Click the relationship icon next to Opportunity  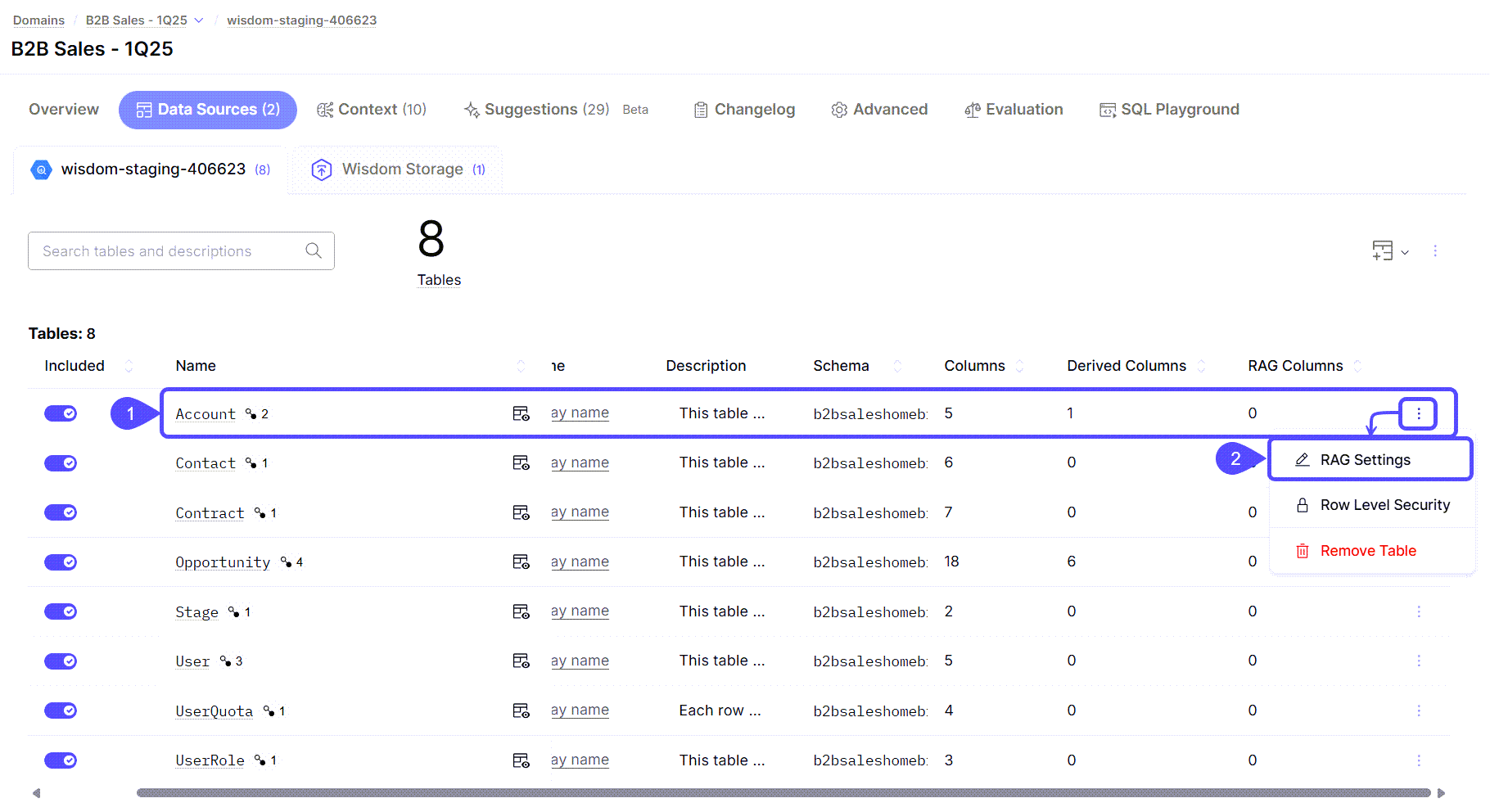(286, 562)
